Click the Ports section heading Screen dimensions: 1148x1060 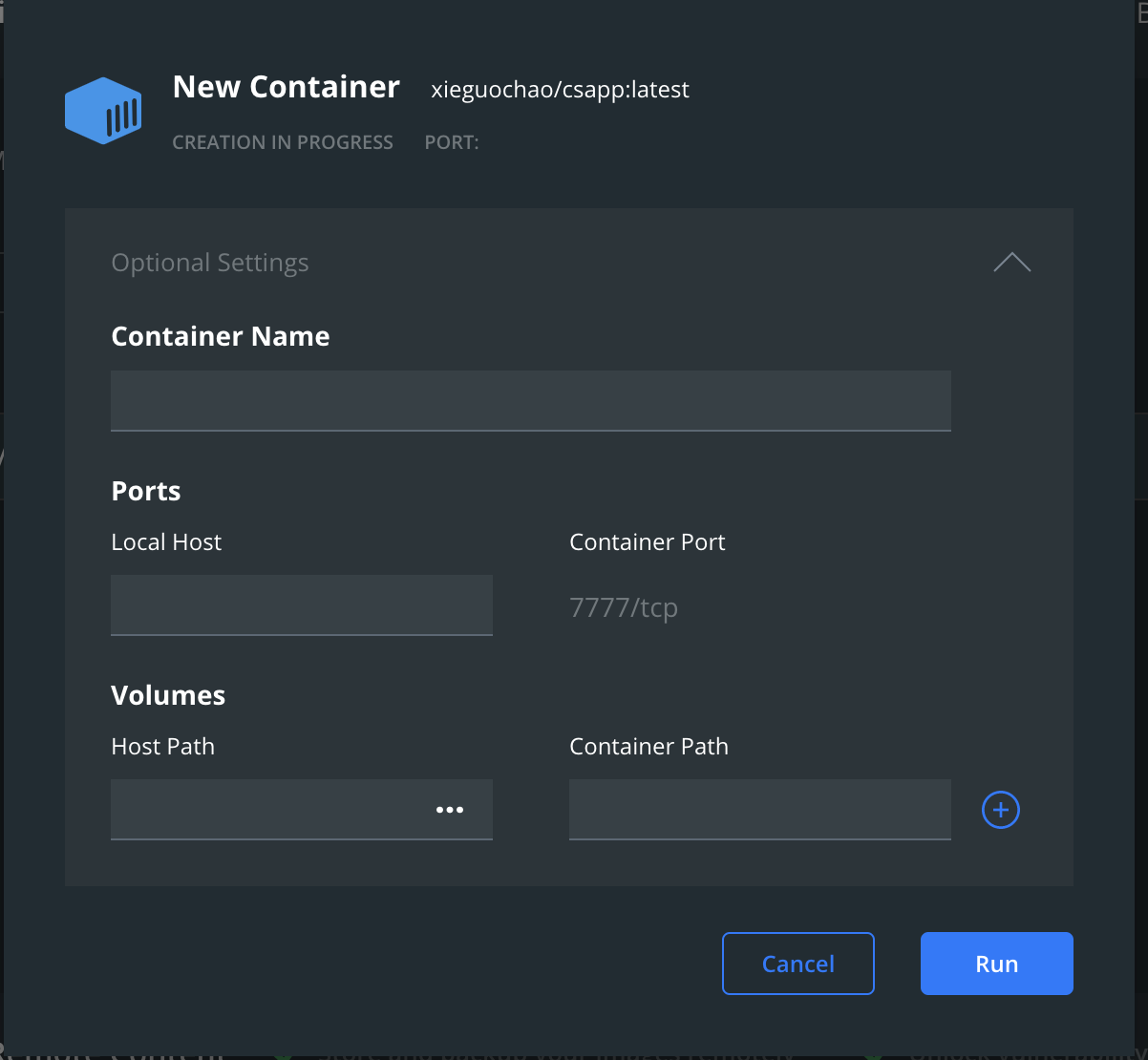click(x=145, y=491)
